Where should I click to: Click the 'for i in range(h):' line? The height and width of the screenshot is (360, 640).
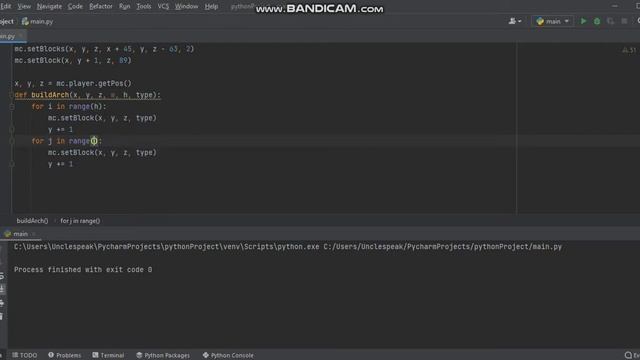coord(69,107)
